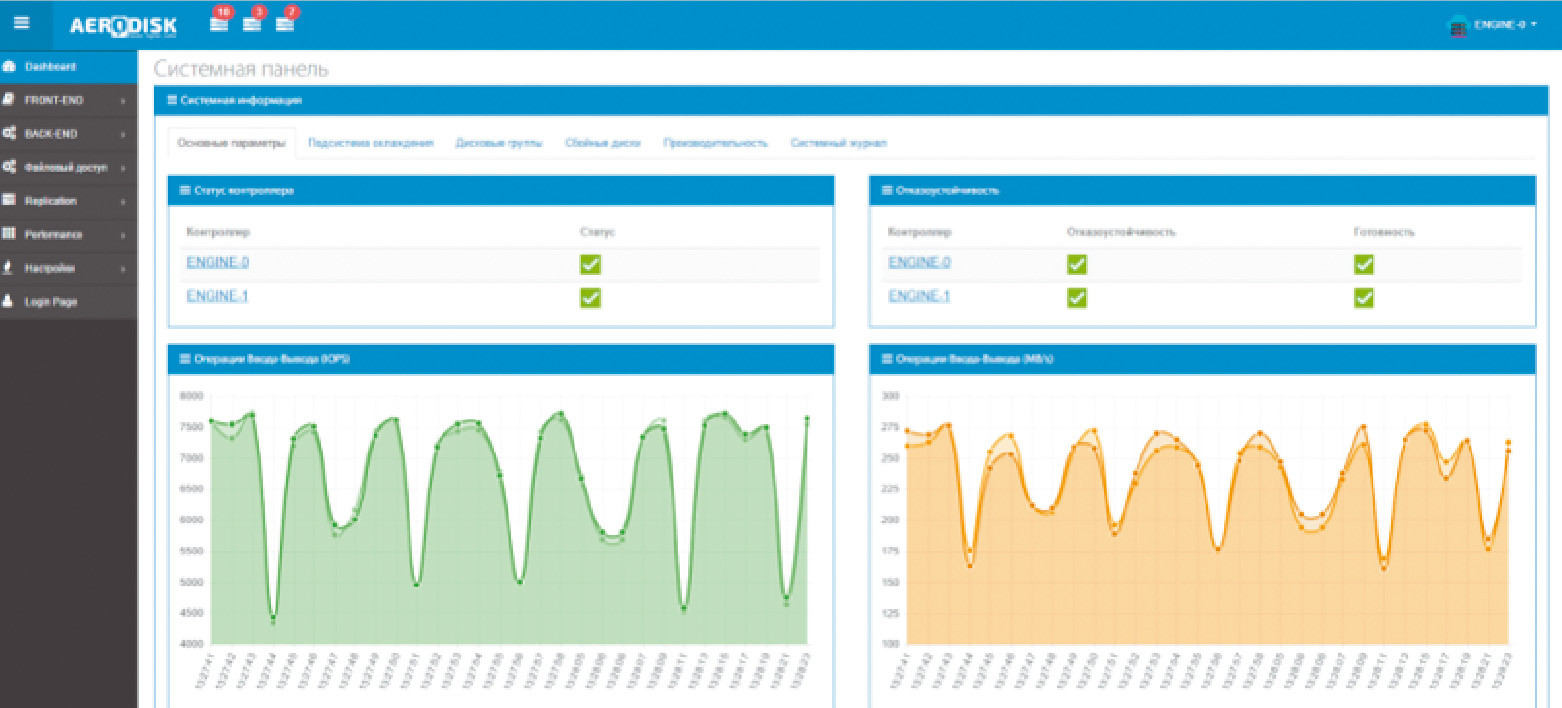Click ENGINE-1 failover checkmark under Отказоустойчивость
Viewport: 1562px width, 708px height.
point(1076,297)
